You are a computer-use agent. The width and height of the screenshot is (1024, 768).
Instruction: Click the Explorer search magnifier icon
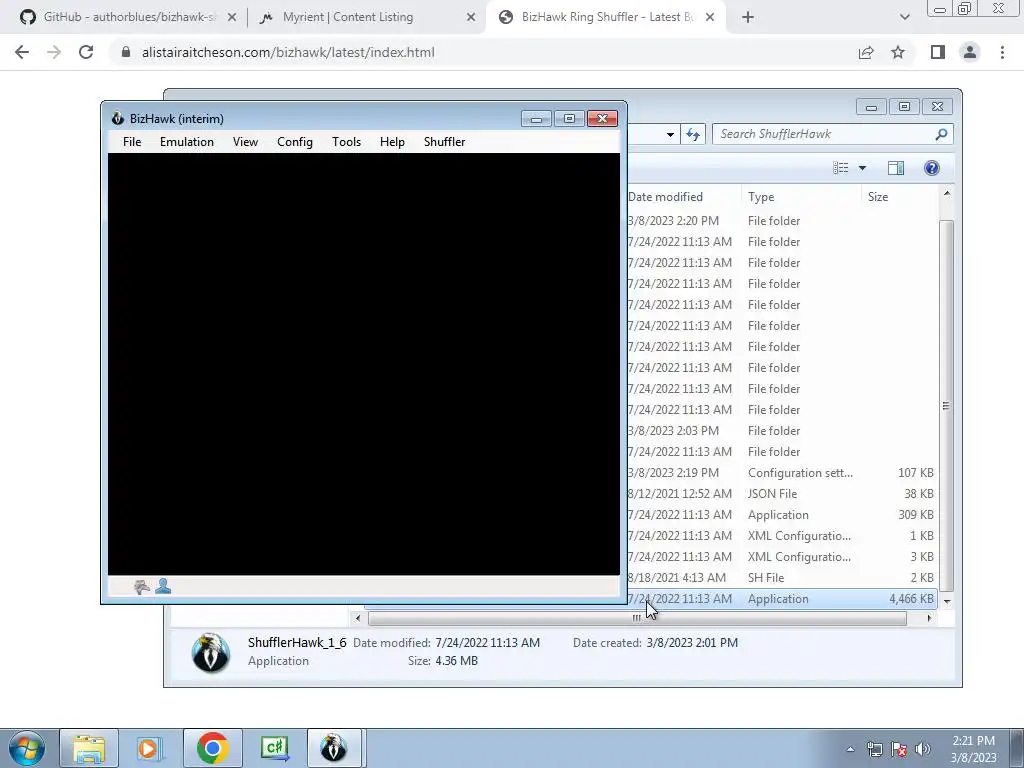pos(941,134)
